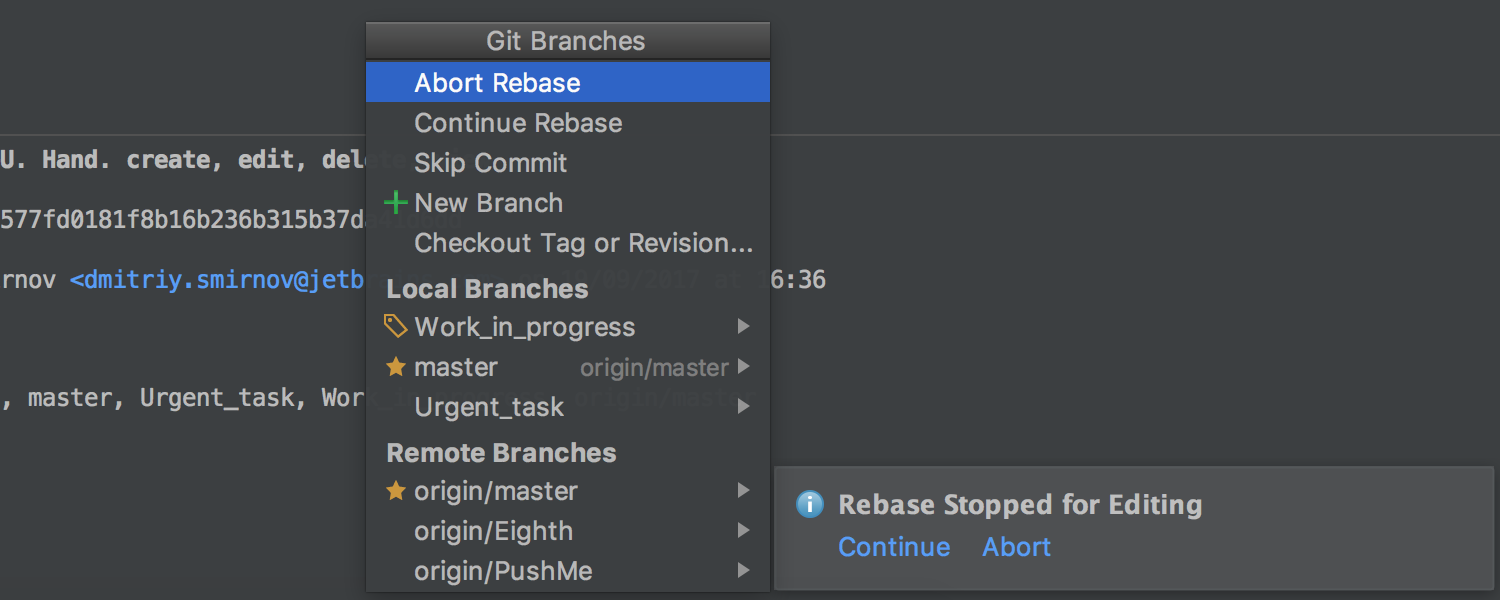Click the Continue link in notification
This screenshot has height=600, width=1500.
pyautogui.click(x=894, y=547)
